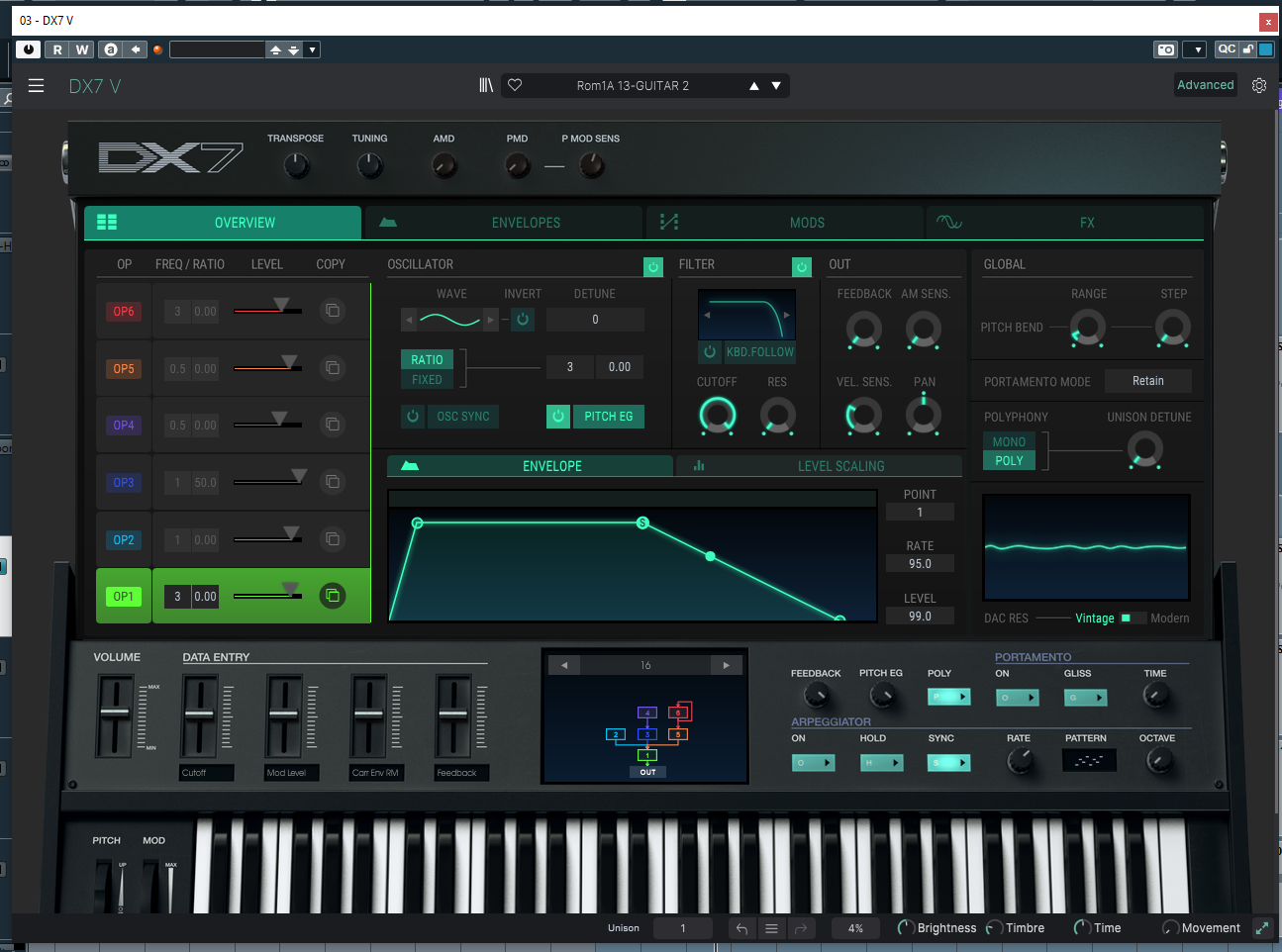Open the dropdown beside the camera icon

click(x=1196, y=49)
